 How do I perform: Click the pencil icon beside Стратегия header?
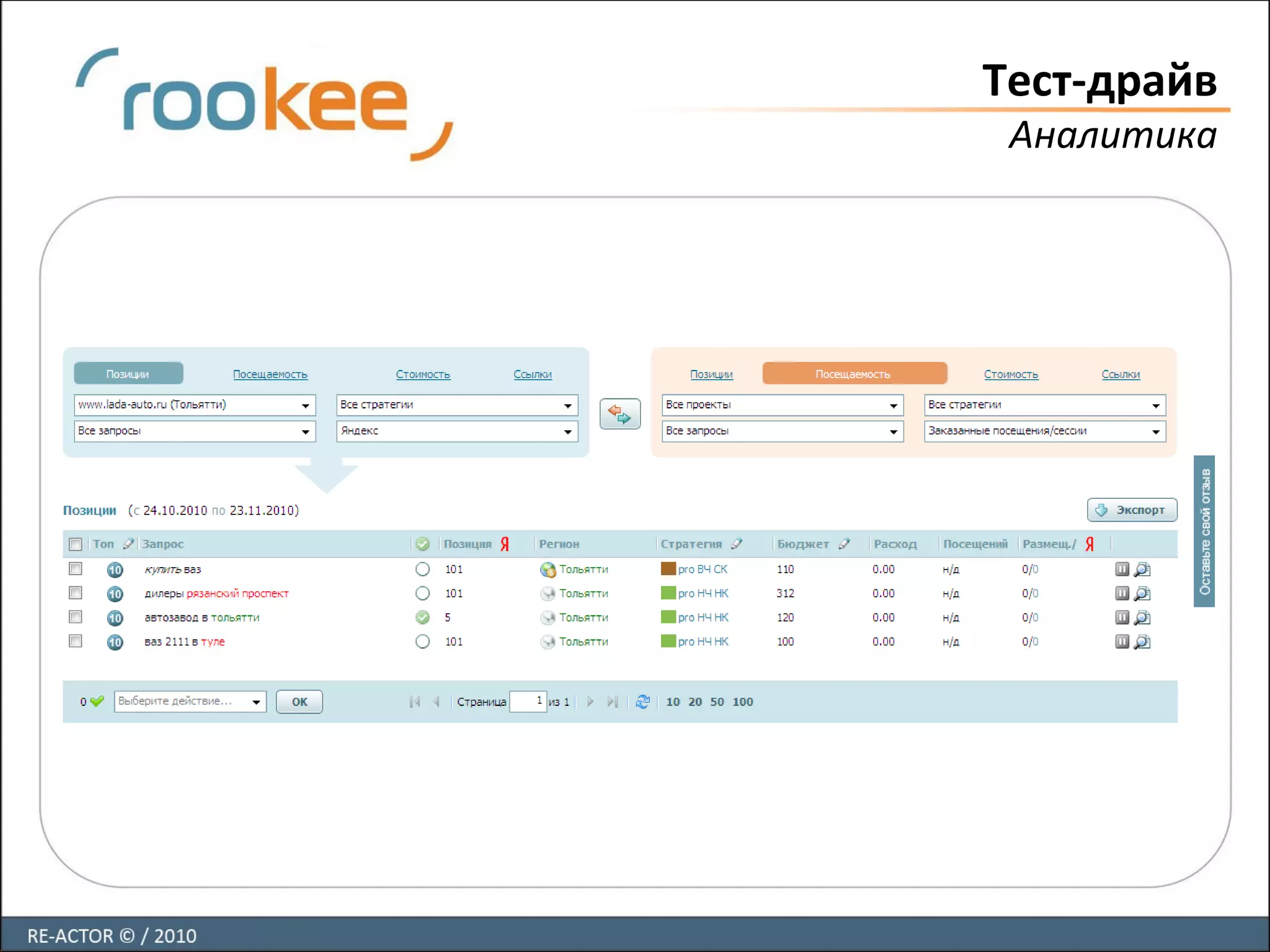(x=737, y=544)
